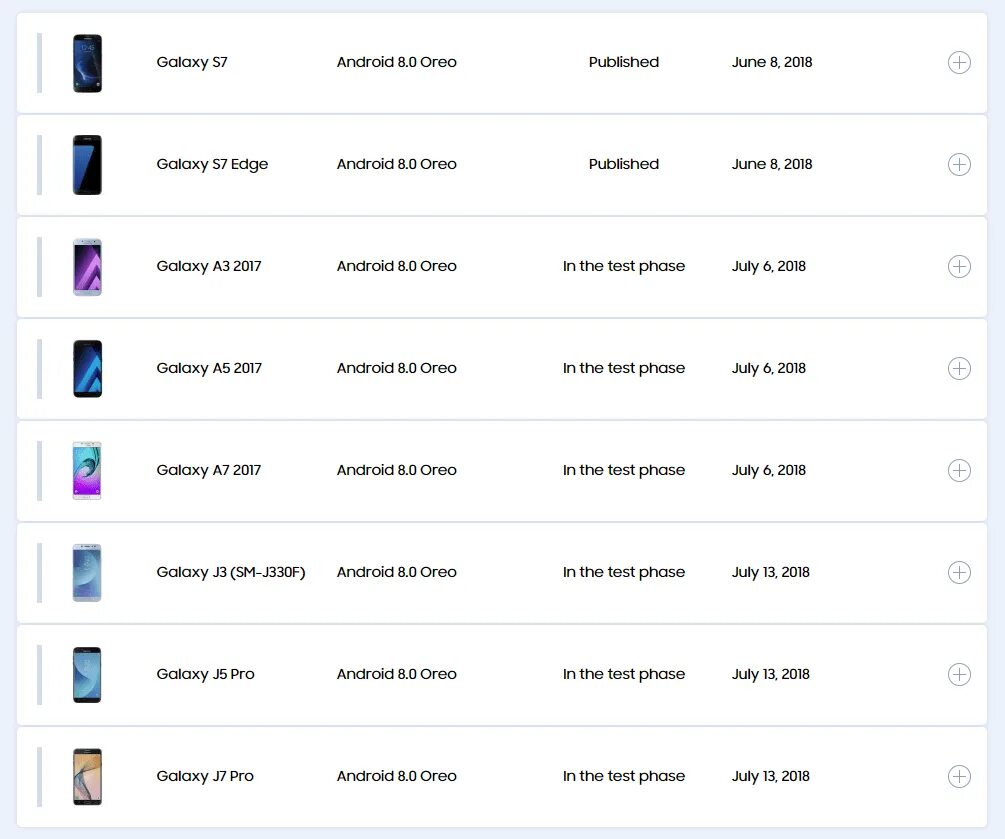Expand the Galaxy A5 2017 row plus icon
Viewport: 1005px width, 839px height.
point(959,368)
